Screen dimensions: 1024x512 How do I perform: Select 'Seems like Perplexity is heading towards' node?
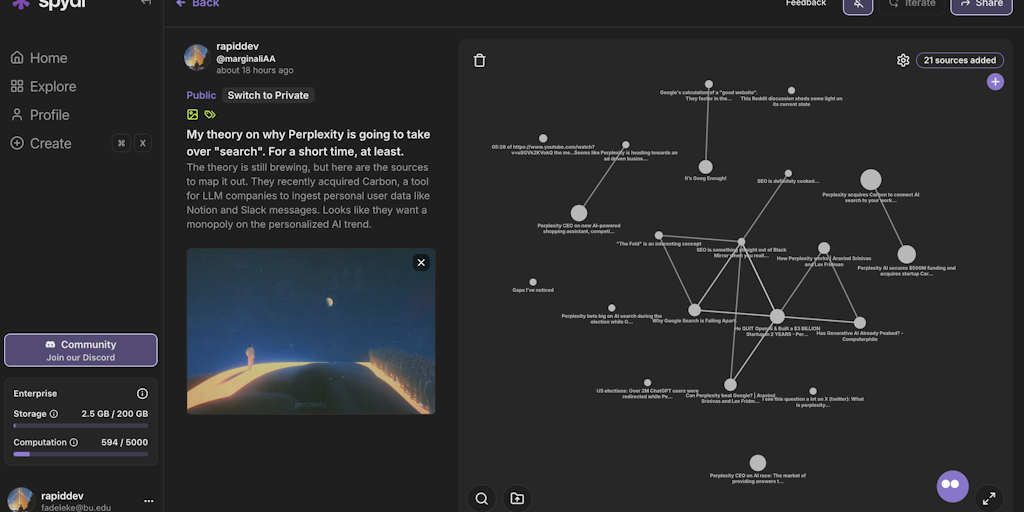[x=626, y=145]
